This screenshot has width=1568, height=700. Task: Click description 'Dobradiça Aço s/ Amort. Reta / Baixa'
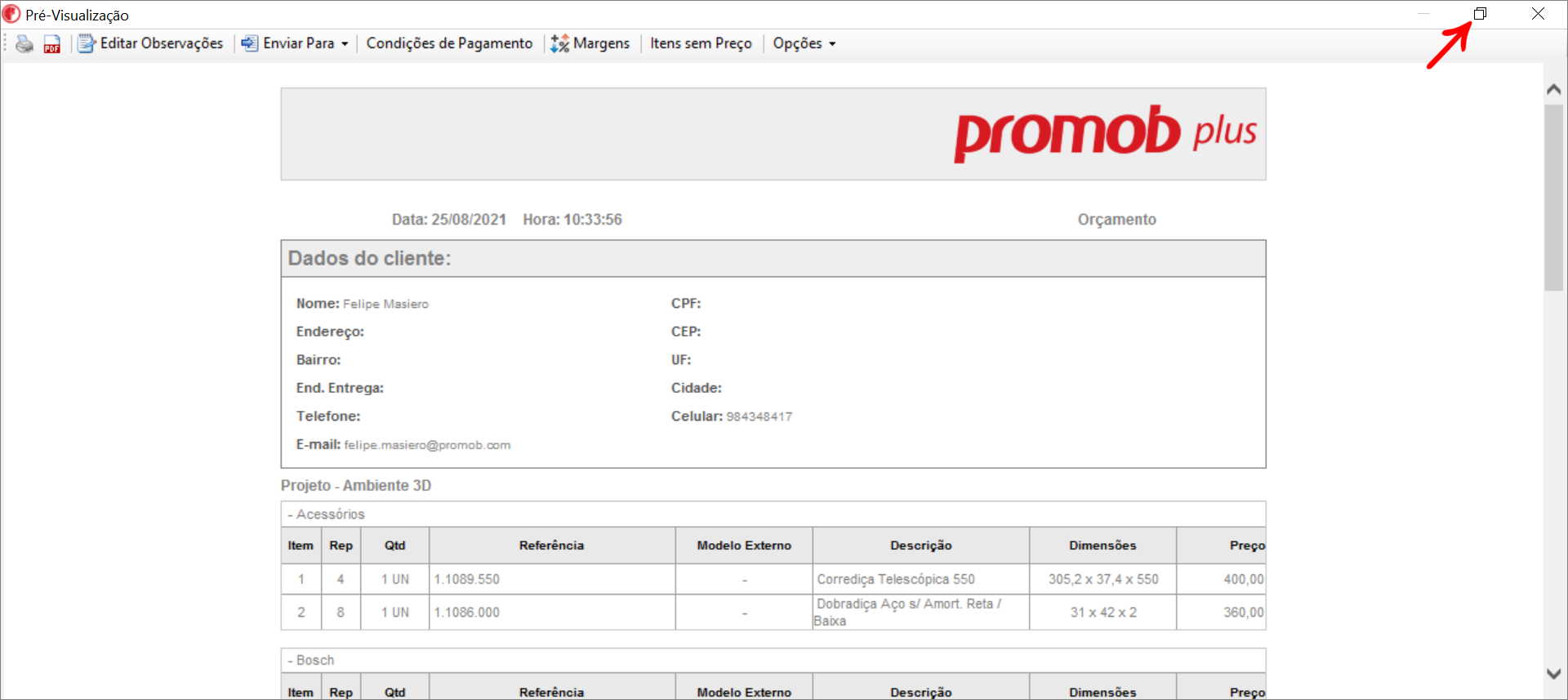click(908, 613)
